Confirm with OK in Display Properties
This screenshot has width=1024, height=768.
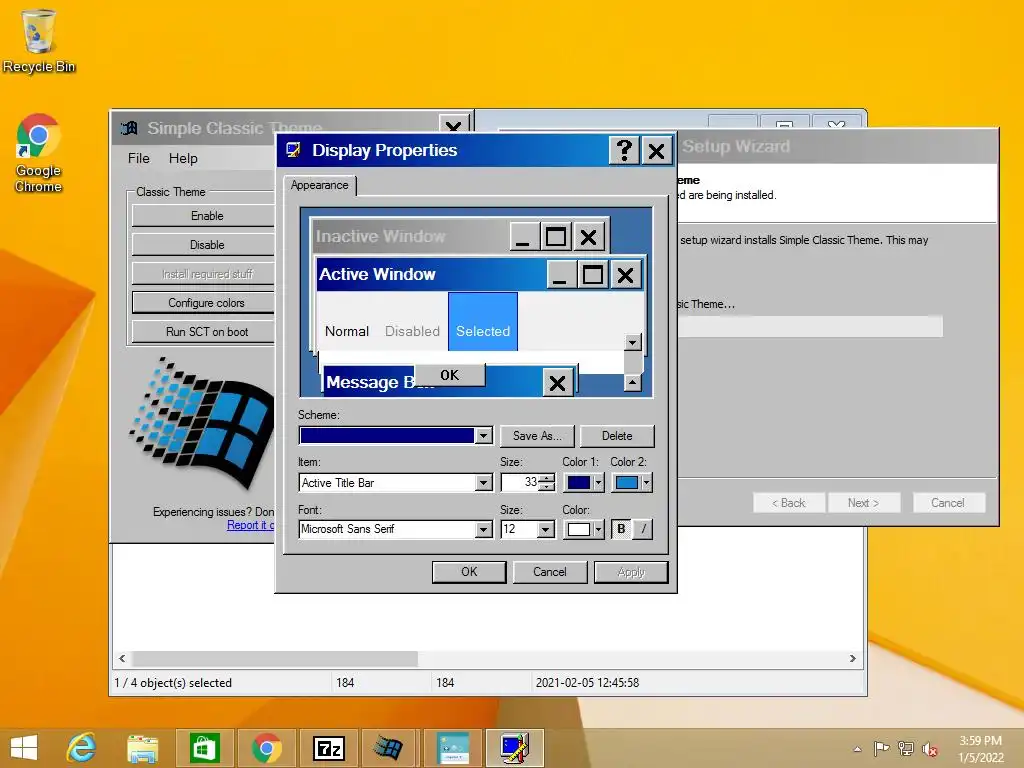coord(469,572)
